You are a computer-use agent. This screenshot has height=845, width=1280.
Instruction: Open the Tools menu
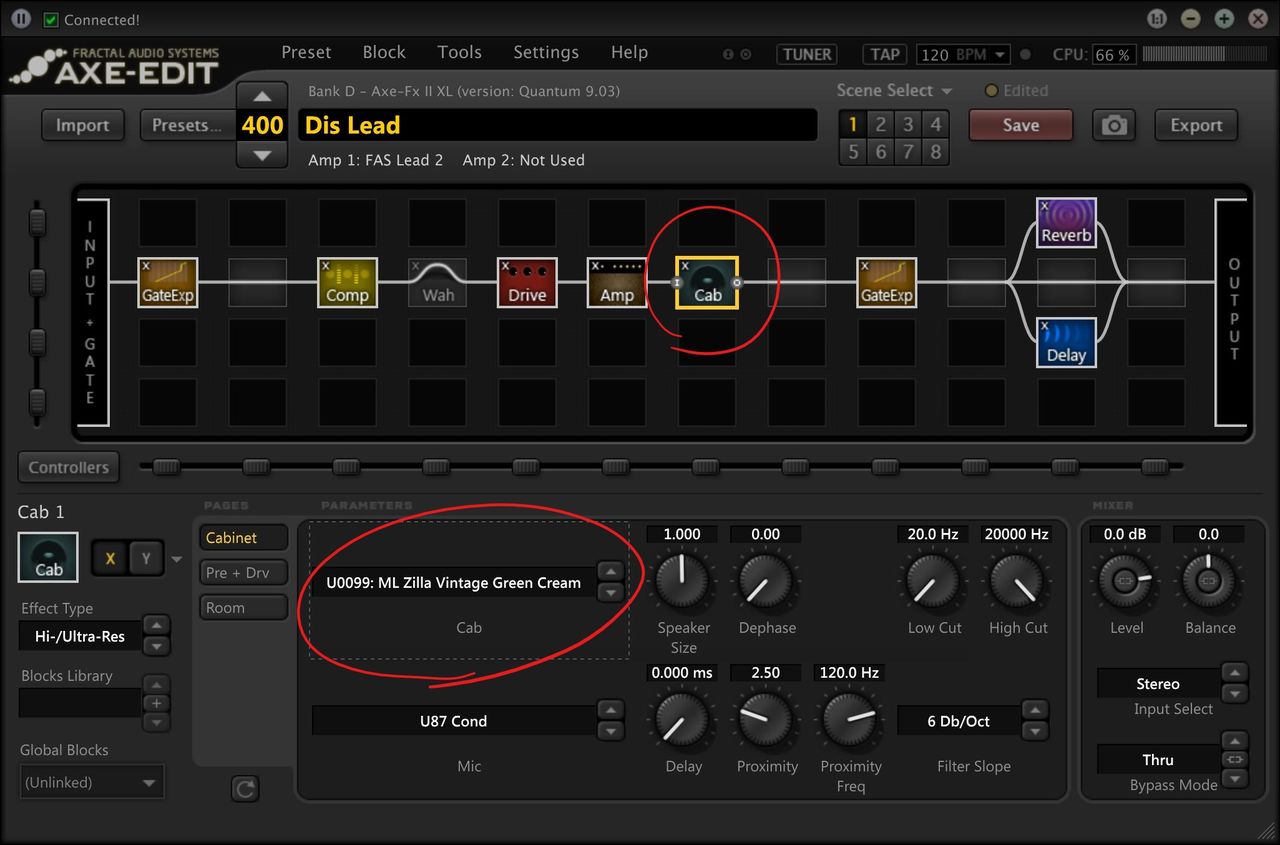point(459,52)
